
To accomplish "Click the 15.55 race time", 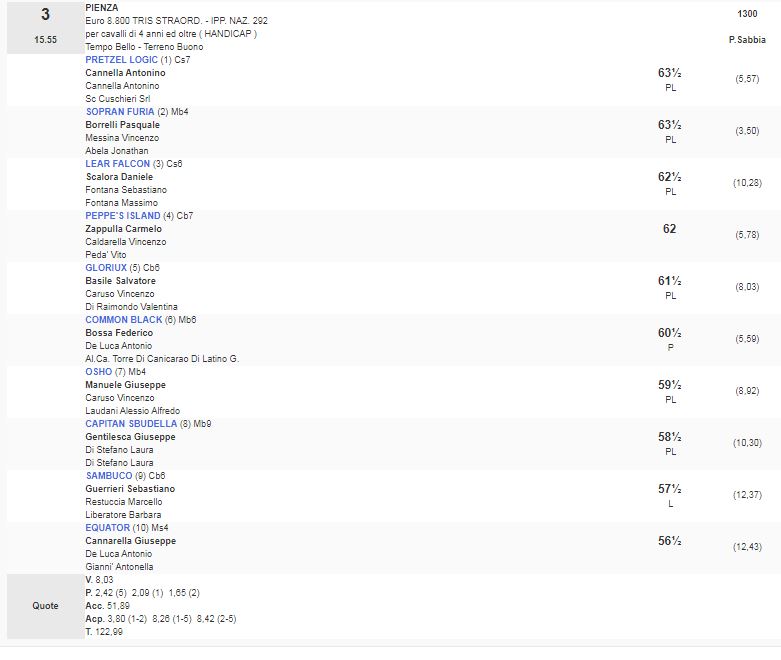I will (44, 40).
